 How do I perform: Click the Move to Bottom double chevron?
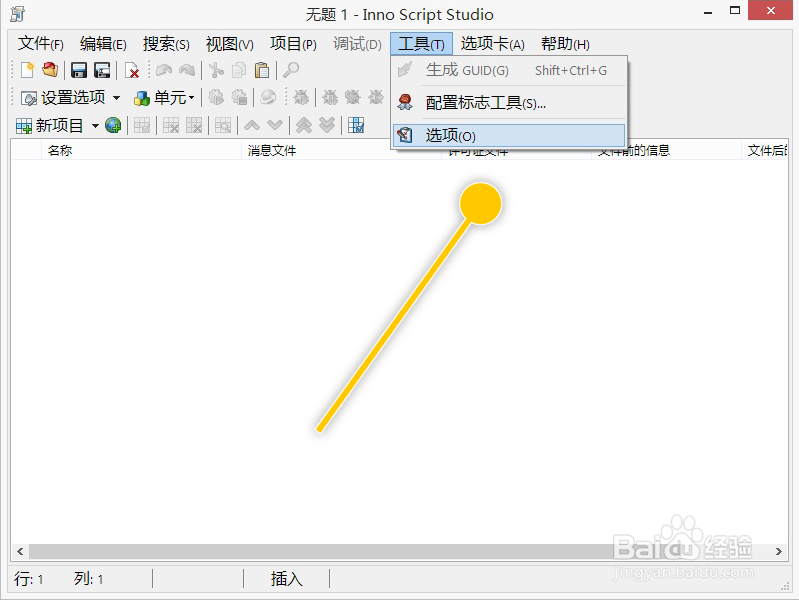pyautogui.click(x=327, y=125)
